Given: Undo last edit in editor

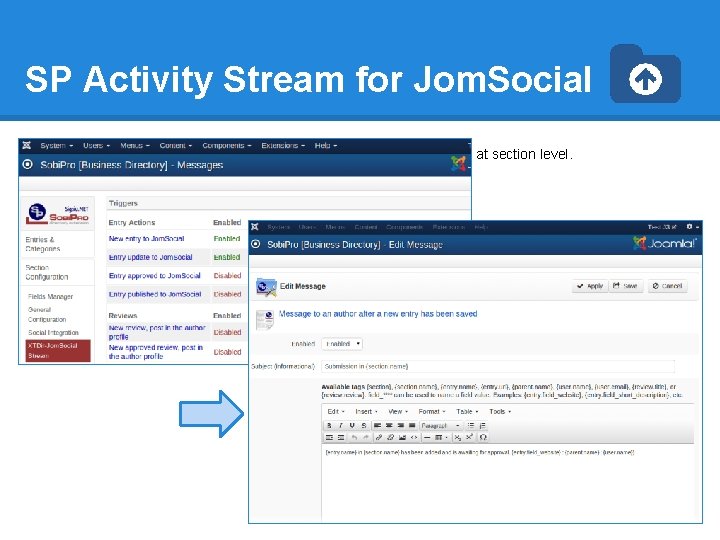Looking at the screenshot, I should pos(354,437).
